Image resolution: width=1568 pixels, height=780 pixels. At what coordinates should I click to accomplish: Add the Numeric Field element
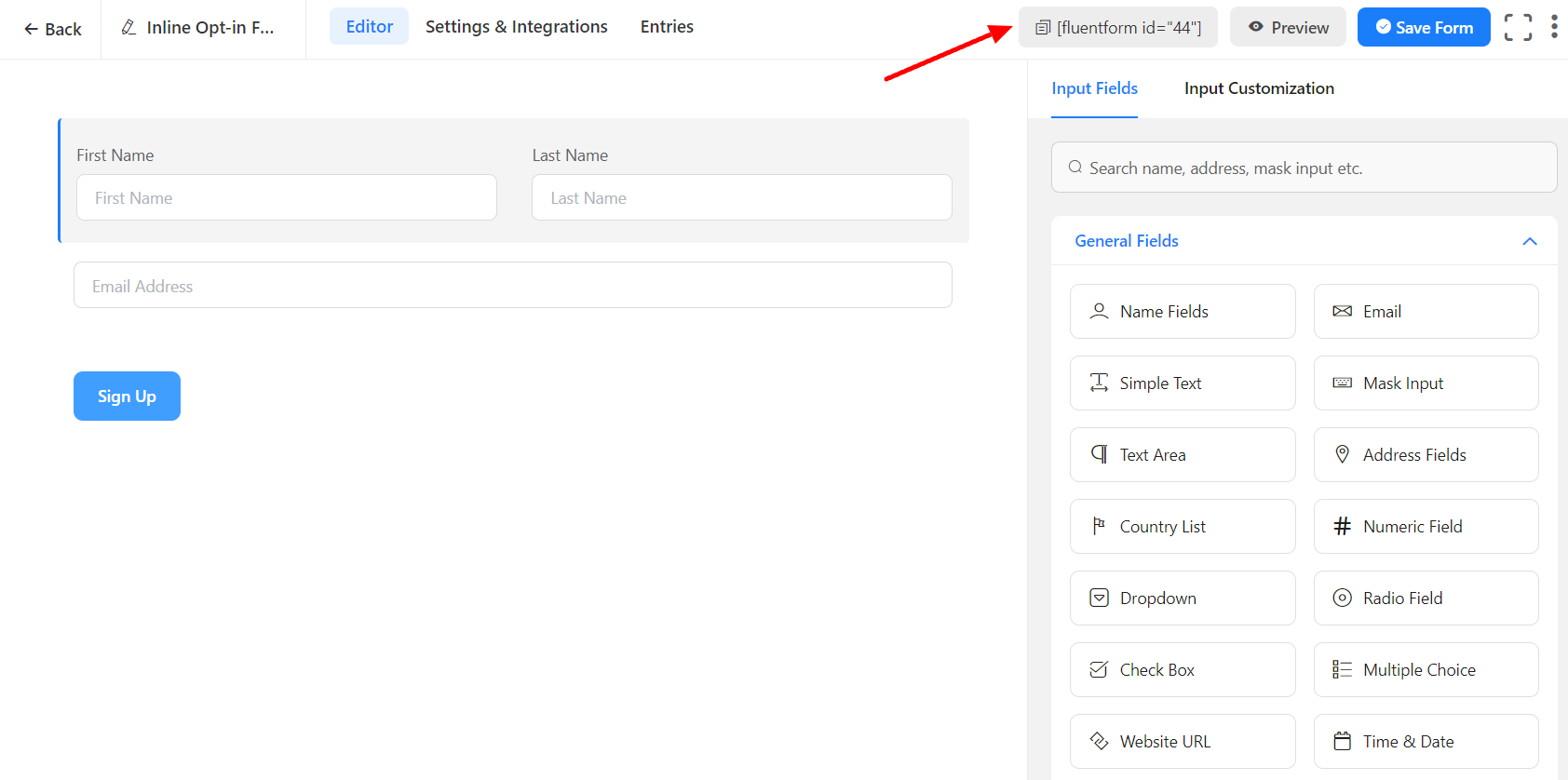1426,527
